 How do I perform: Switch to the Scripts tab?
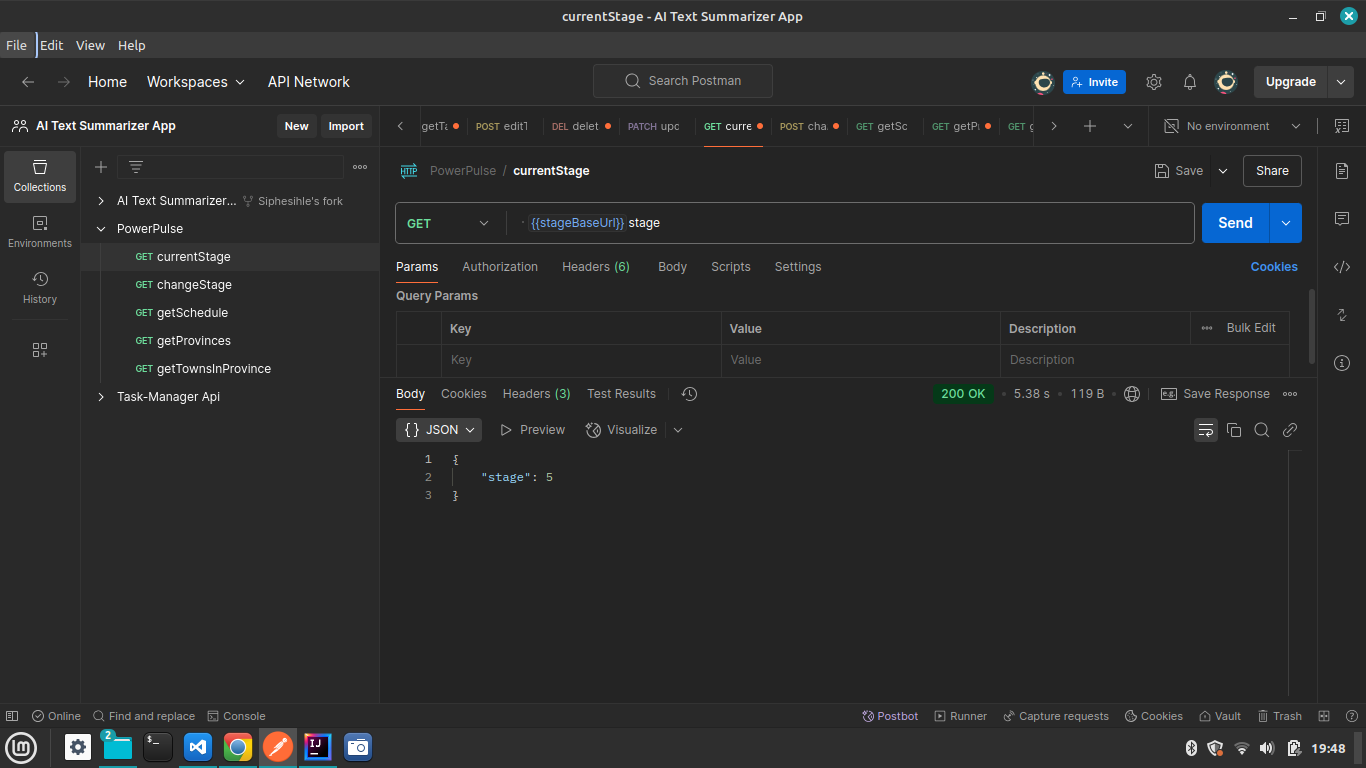tap(731, 267)
